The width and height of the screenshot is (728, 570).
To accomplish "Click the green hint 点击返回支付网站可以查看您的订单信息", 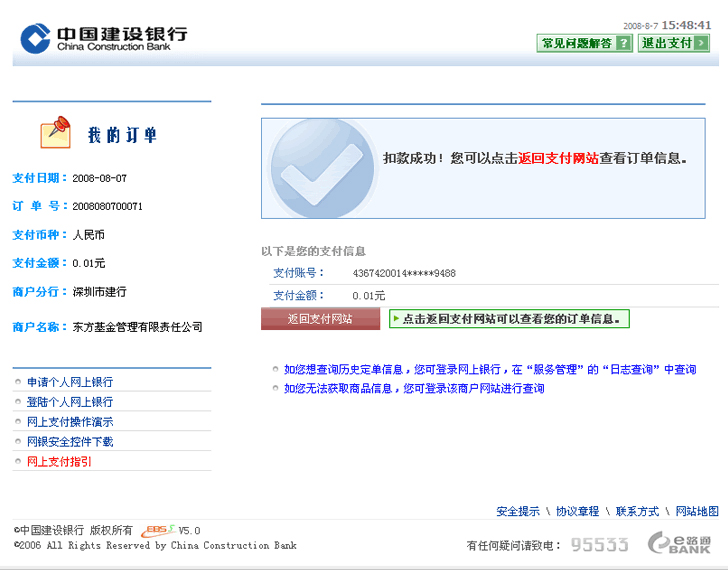I will point(509,319).
